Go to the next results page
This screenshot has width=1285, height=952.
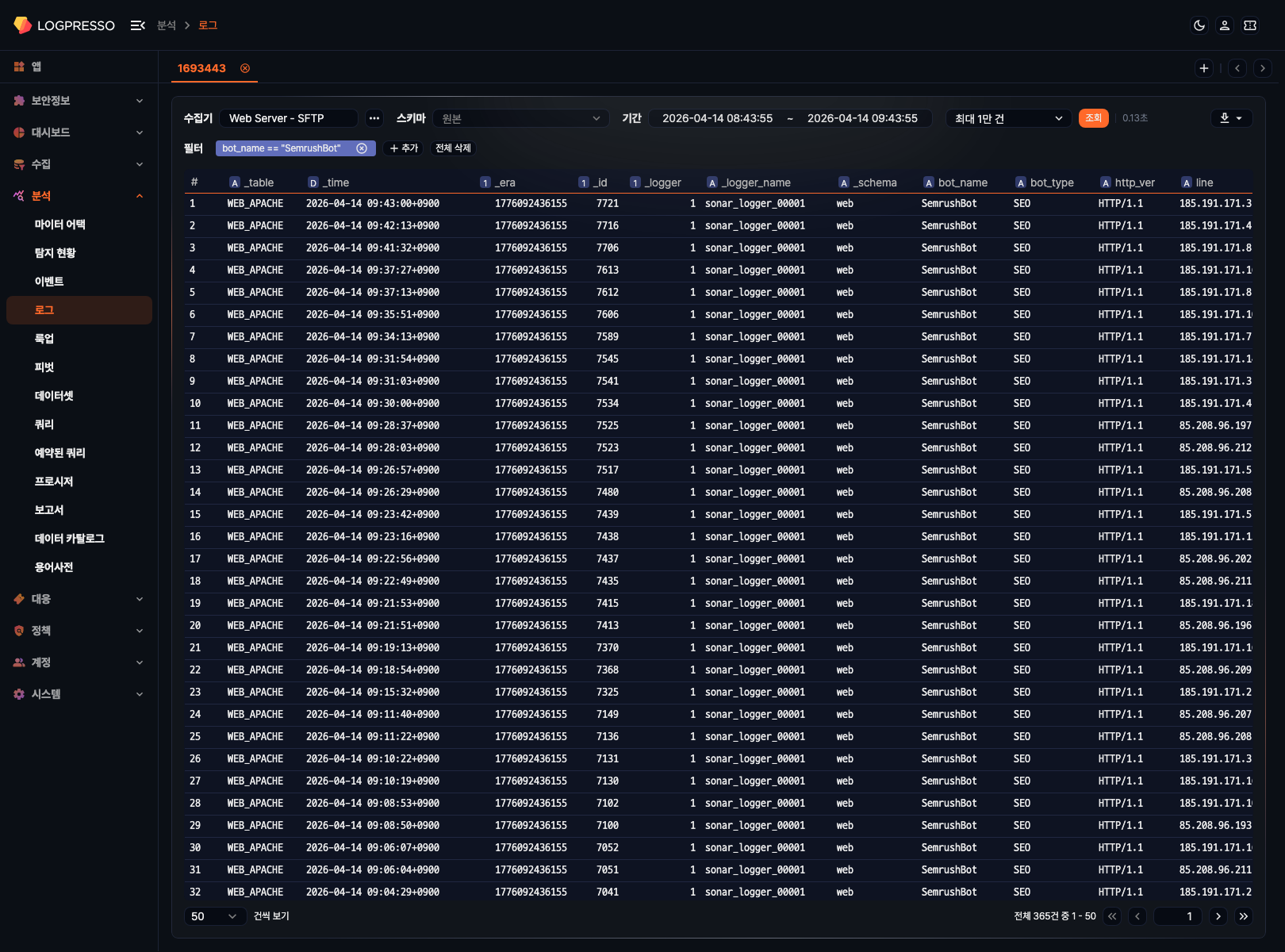(1218, 916)
